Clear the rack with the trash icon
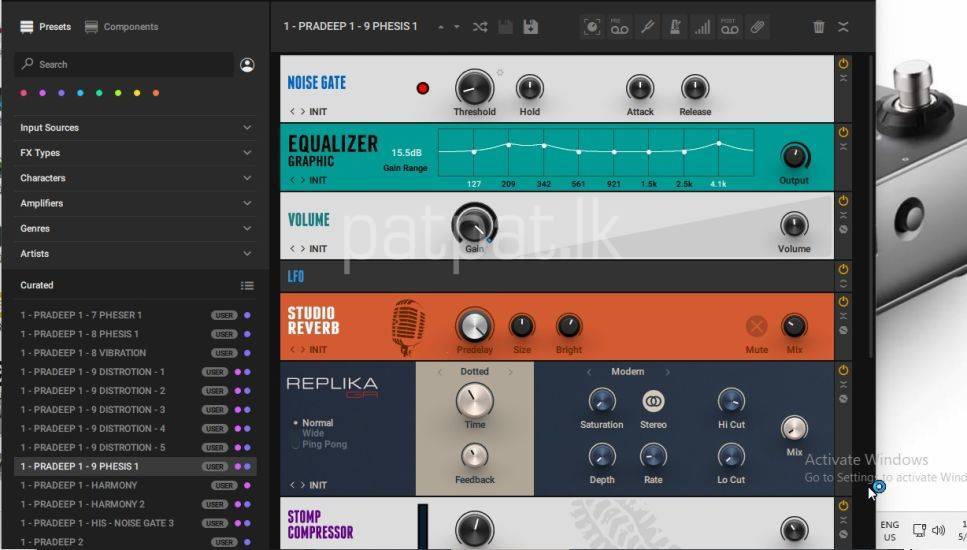Viewport: 967px width, 550px height. click(818, 27)
